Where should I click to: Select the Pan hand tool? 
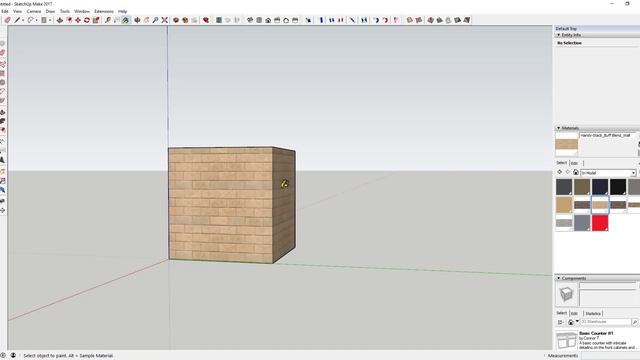[146, 20]
